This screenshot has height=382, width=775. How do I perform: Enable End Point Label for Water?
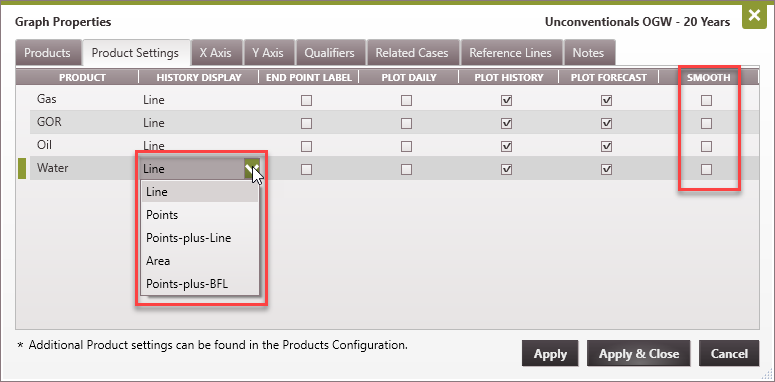coord(306,170)
